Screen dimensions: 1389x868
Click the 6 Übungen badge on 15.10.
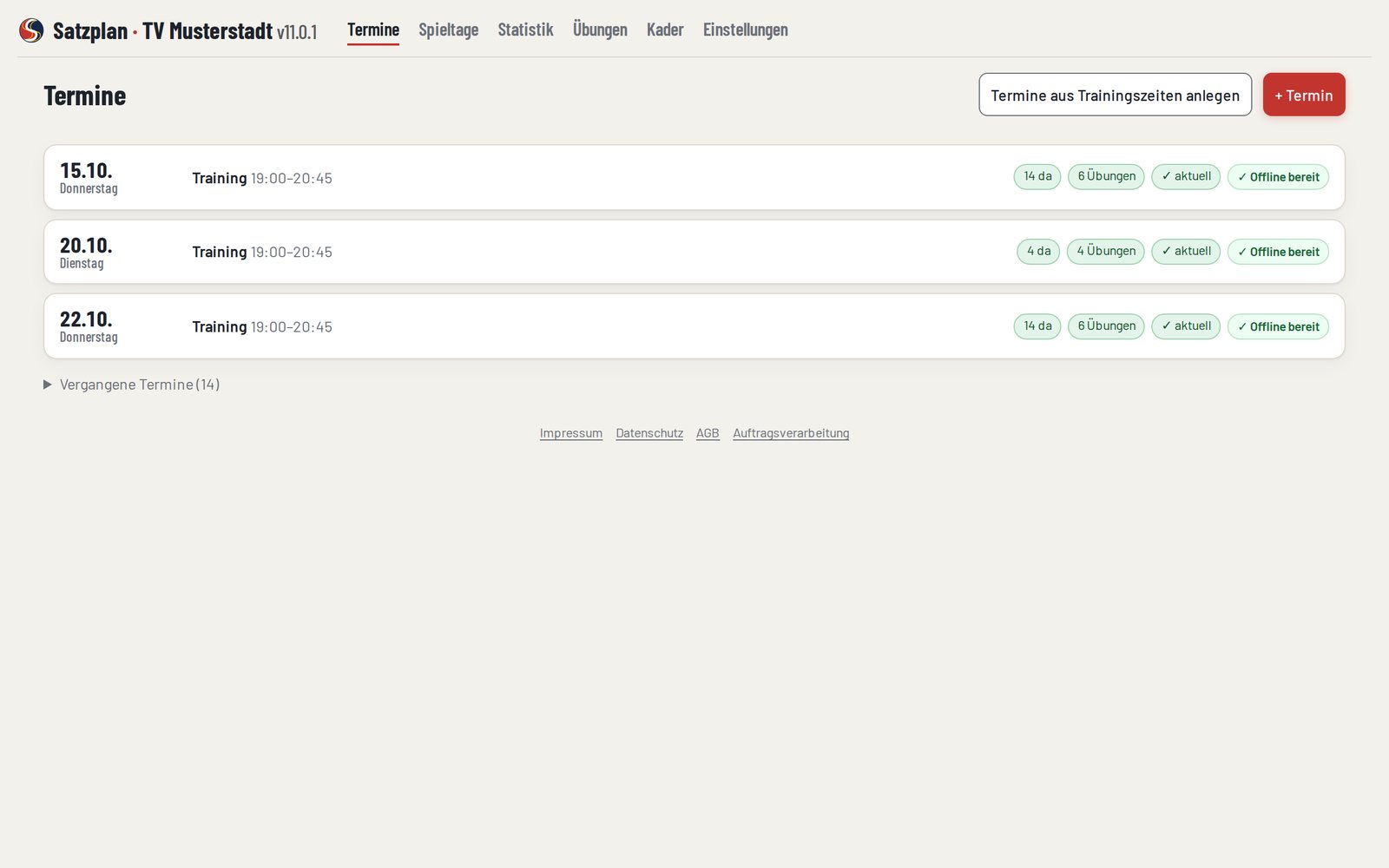pyautogui.click(x=1106, y=177)
